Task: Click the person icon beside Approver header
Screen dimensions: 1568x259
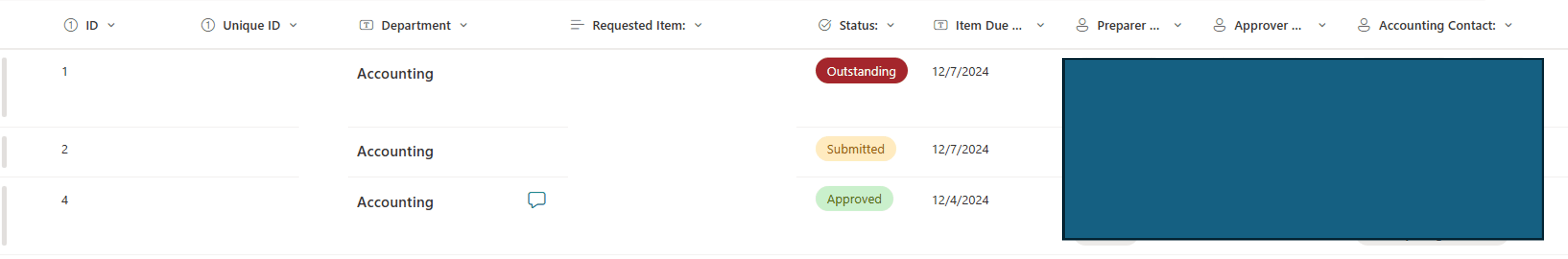Action: tap(1219, 25)
